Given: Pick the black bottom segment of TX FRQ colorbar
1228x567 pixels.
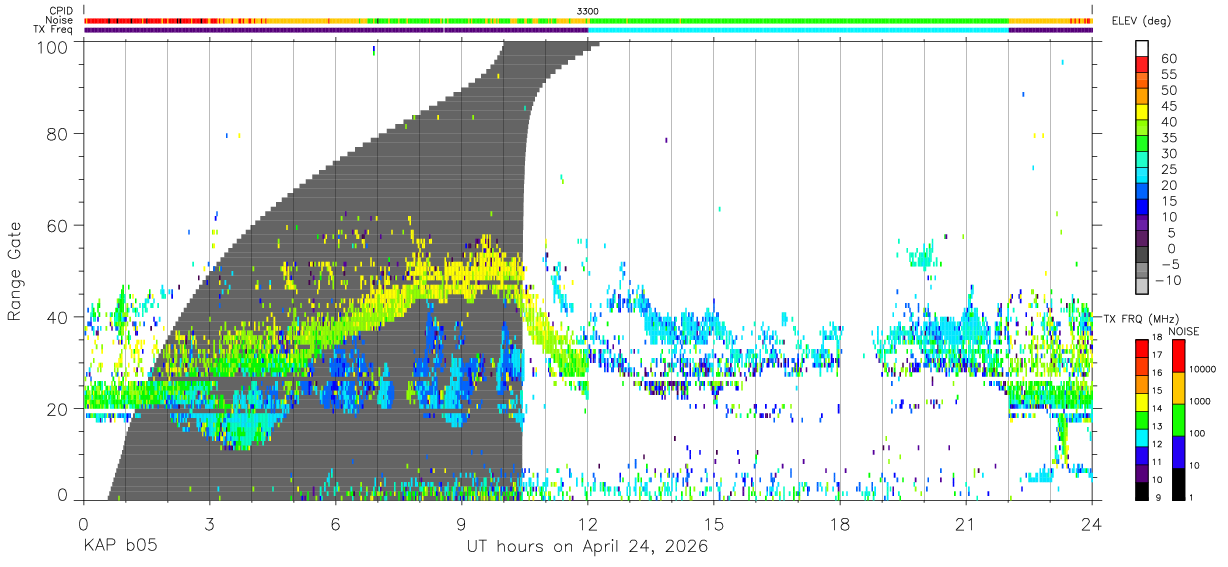Looking at the screenshot, I should click(1142, 491).
